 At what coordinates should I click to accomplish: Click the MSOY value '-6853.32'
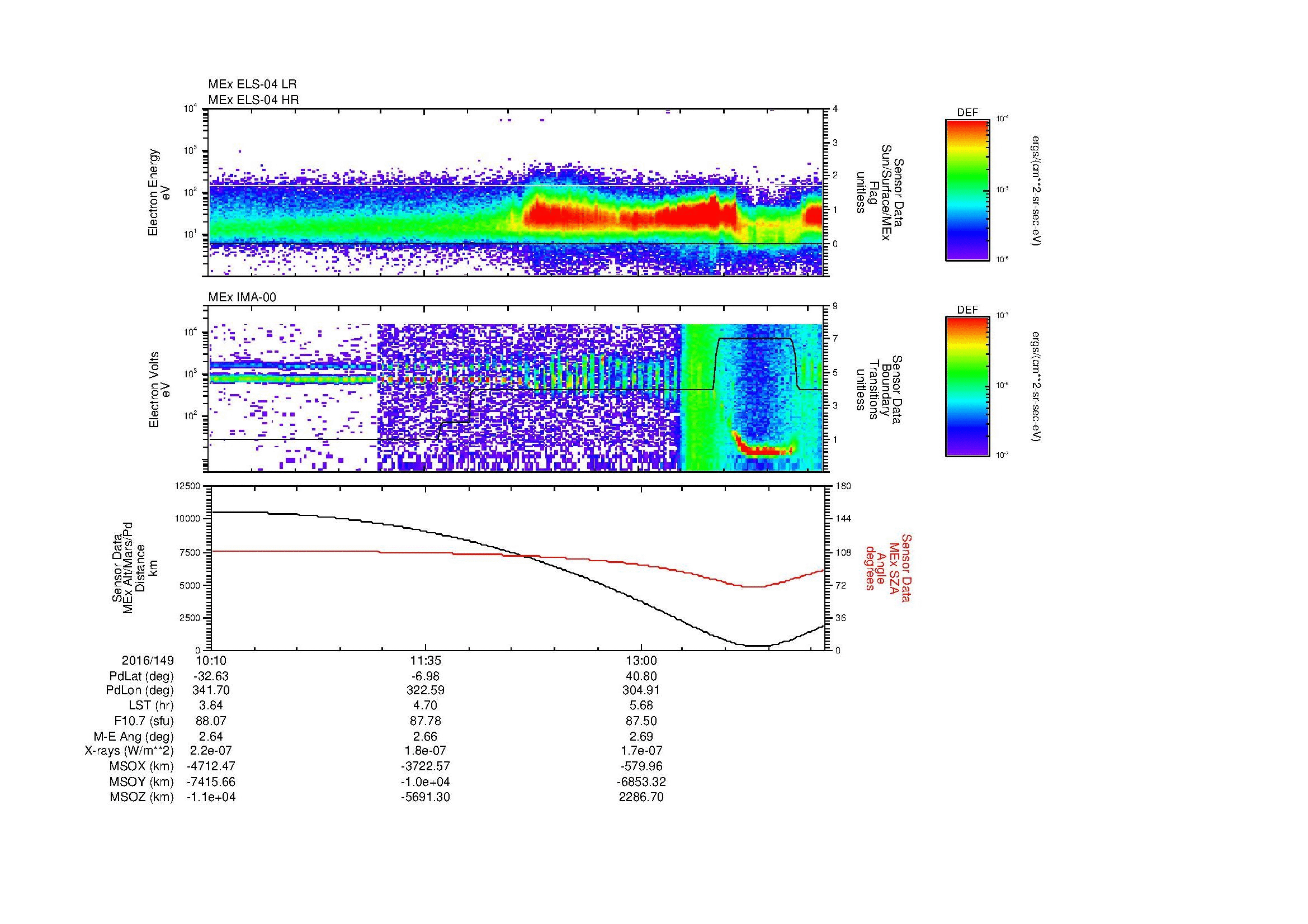pyautogui.click(x=641, y=782)
